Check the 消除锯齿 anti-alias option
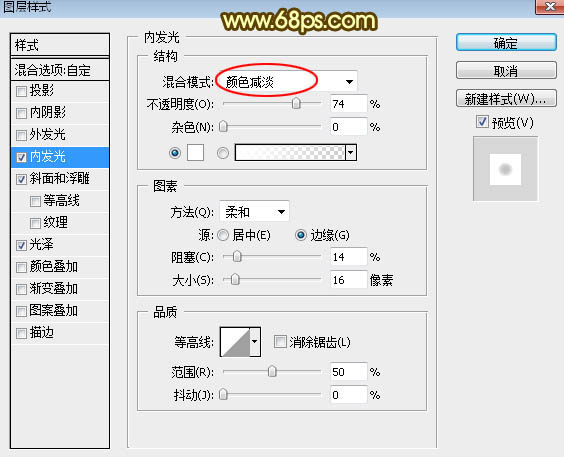Screen dimensions: 564x457 tap(280, 342)
